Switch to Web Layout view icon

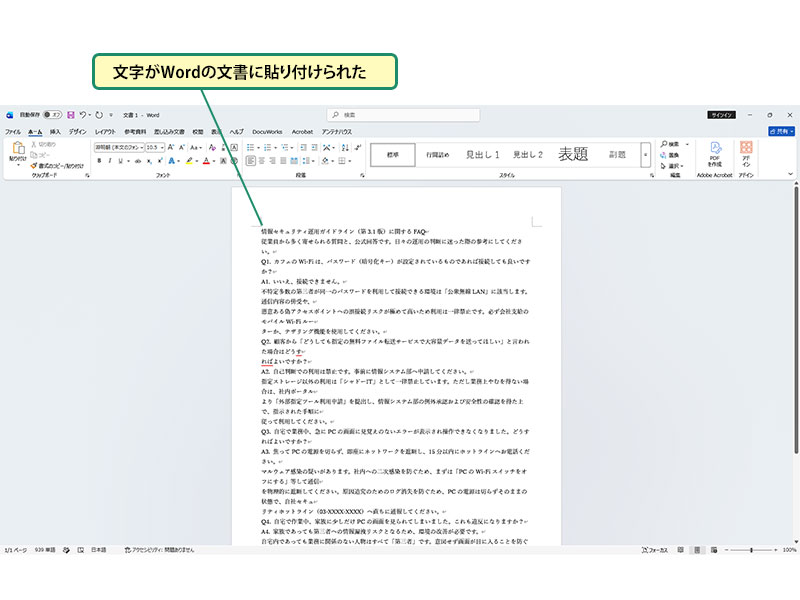tap(714, 550)
